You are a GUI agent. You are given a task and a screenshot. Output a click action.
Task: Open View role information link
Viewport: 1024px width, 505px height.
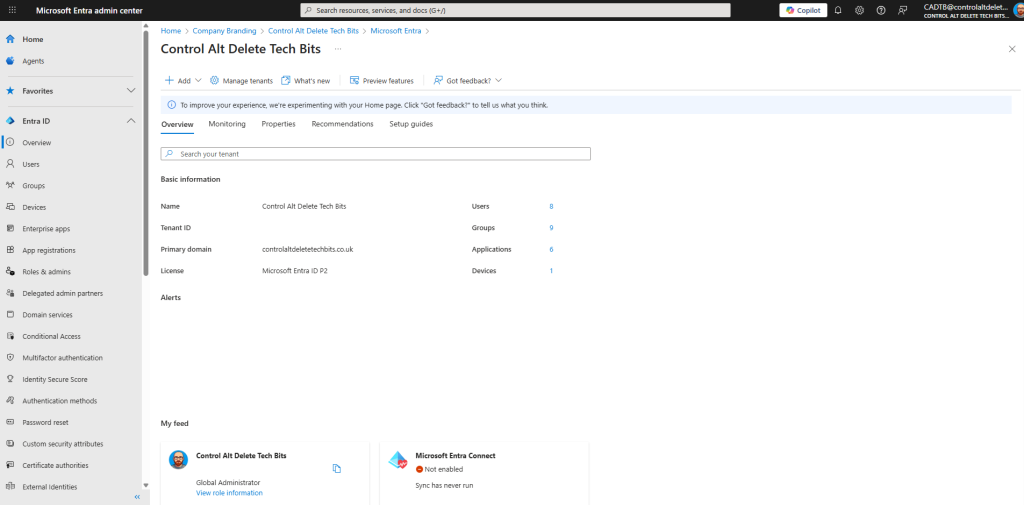tap(229, 493)
